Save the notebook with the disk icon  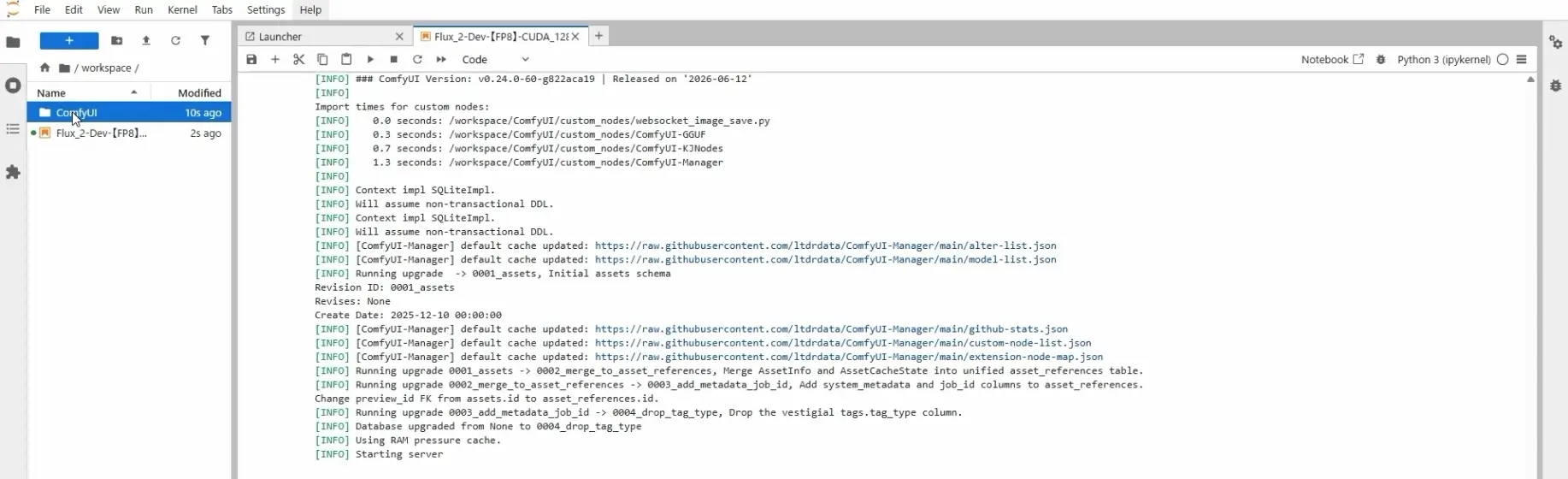(251, 60)
